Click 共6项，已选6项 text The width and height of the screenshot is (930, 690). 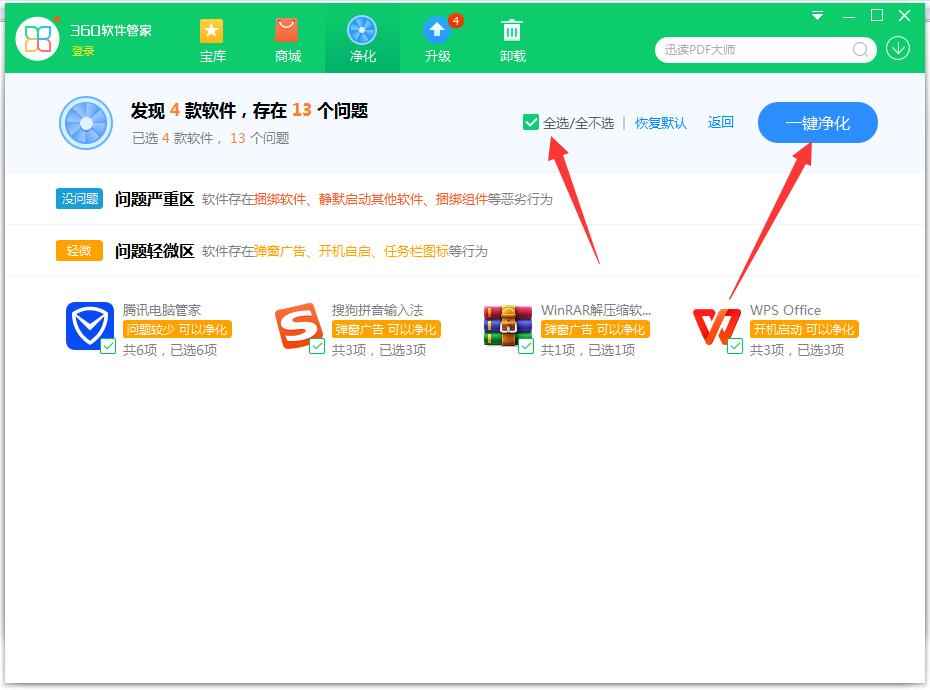point(170,350)
